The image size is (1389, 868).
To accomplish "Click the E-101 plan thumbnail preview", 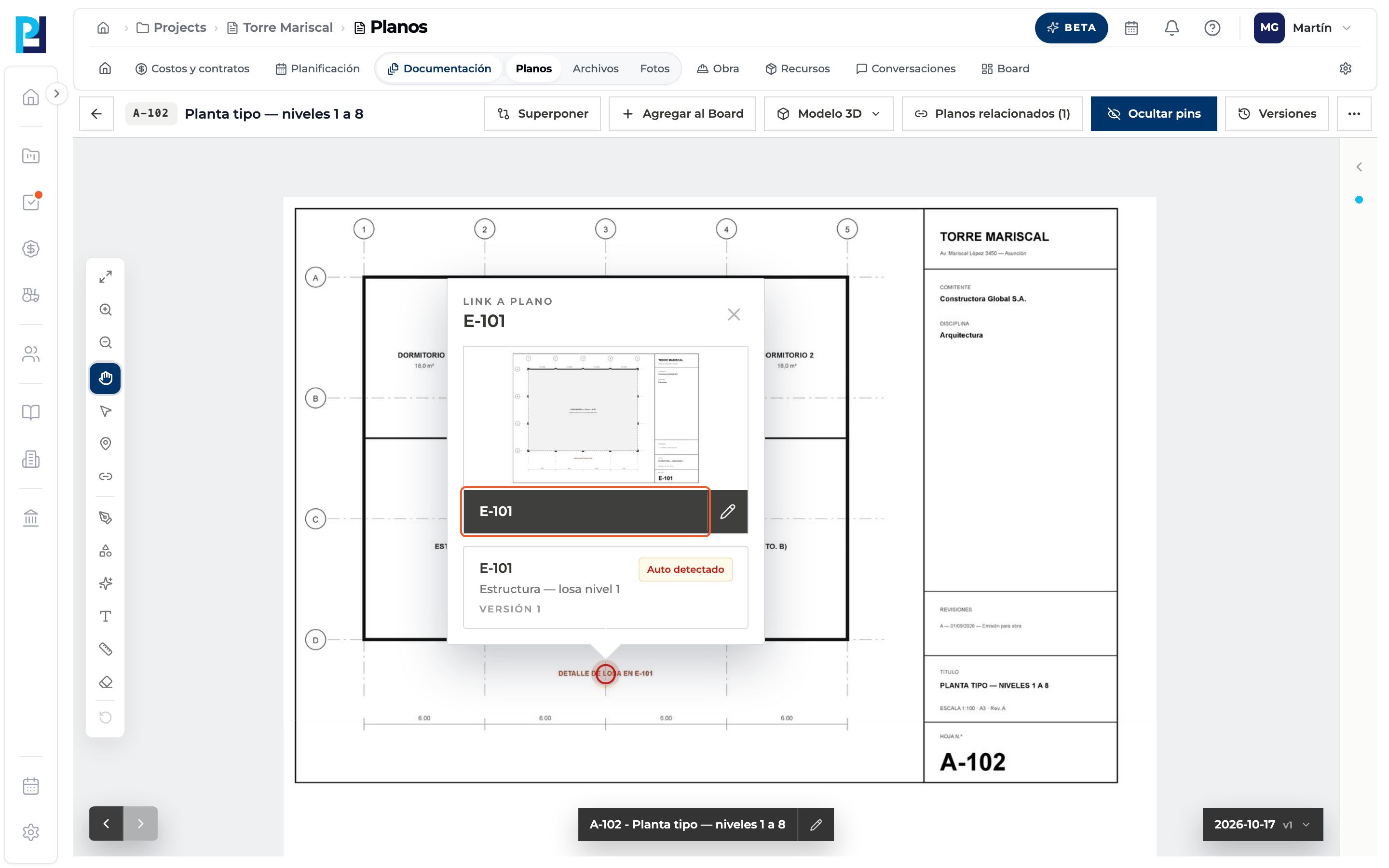I will click(605, 417).
